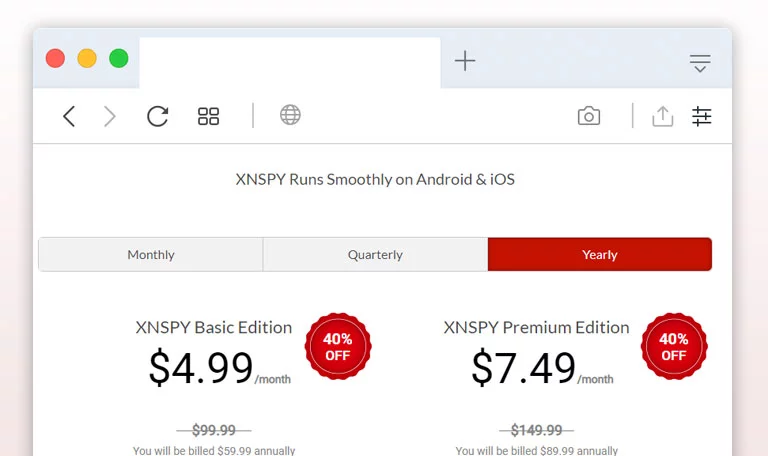768x456 pixels.
Task: Open the sliders settings icon
Action: [701, 117]
